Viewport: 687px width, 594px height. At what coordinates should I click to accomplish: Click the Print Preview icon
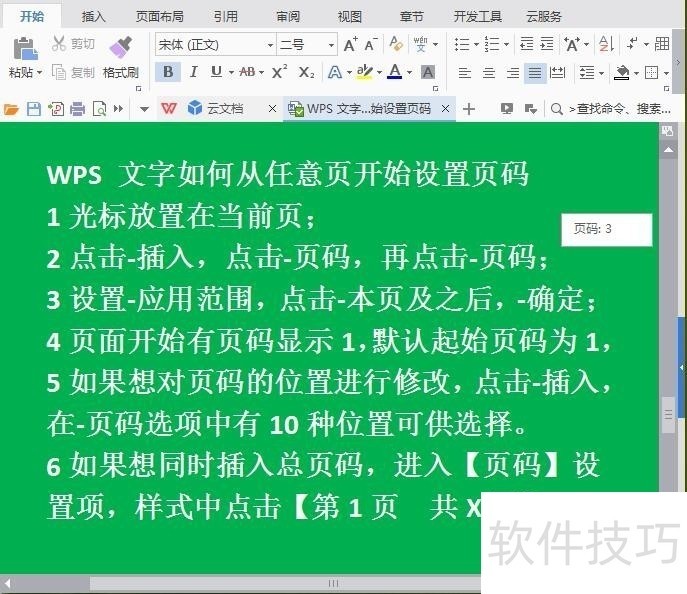point(99,109)
